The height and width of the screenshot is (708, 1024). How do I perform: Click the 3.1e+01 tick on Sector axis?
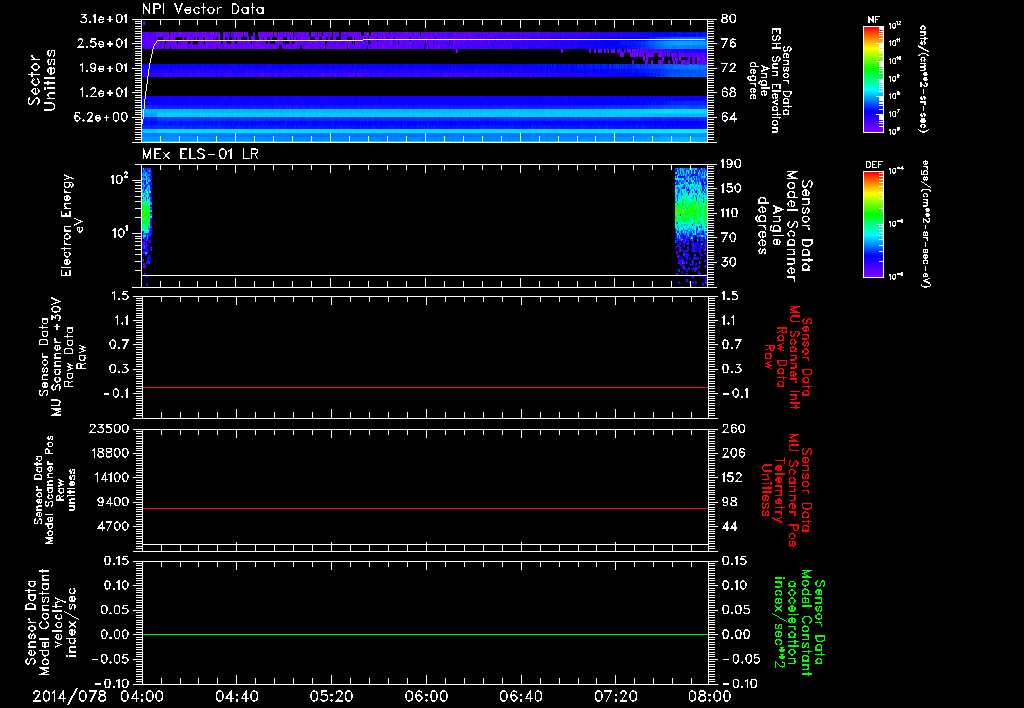click(103, 18)
